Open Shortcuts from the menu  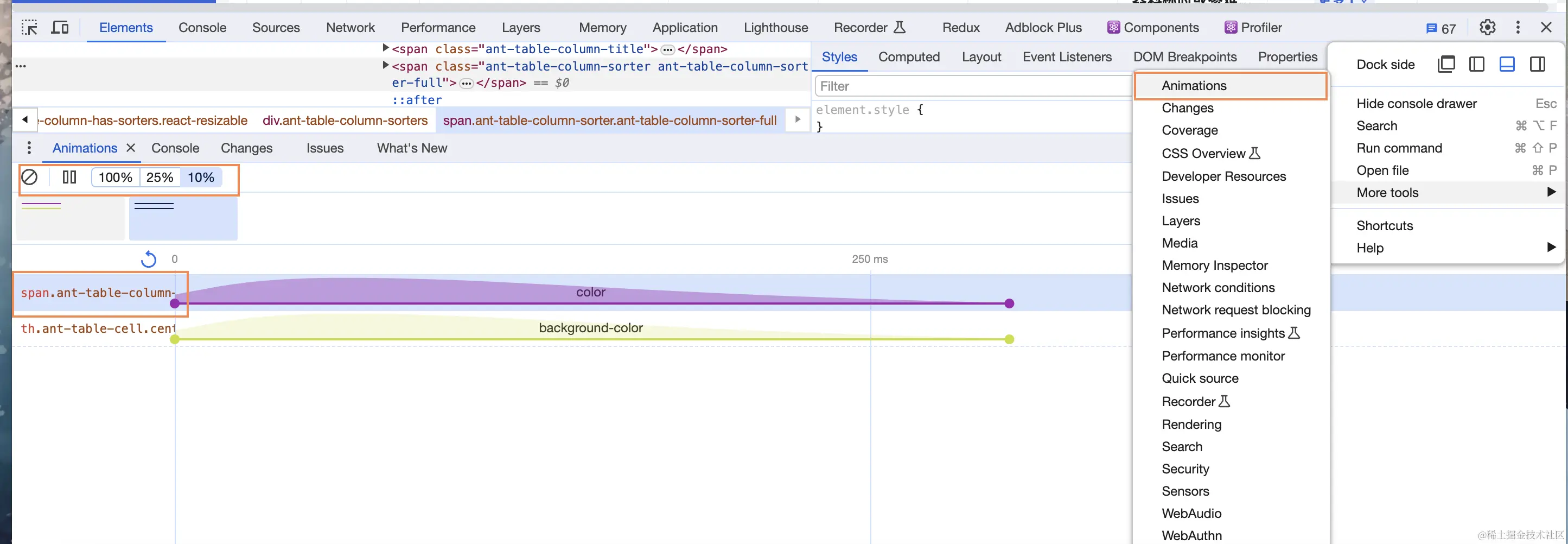(1447, 225)
